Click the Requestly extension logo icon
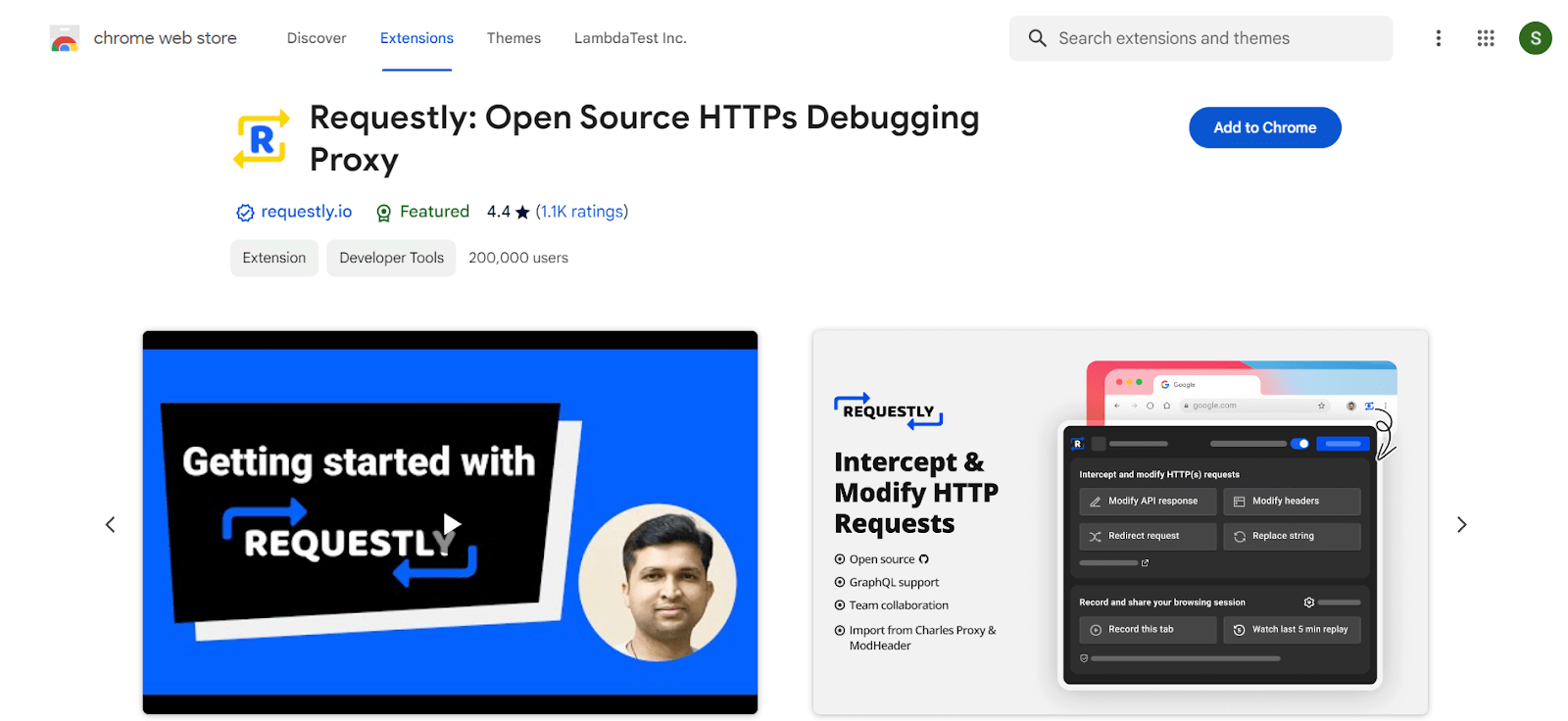The height and width of the screenshot is (721, 1568). 262,139
